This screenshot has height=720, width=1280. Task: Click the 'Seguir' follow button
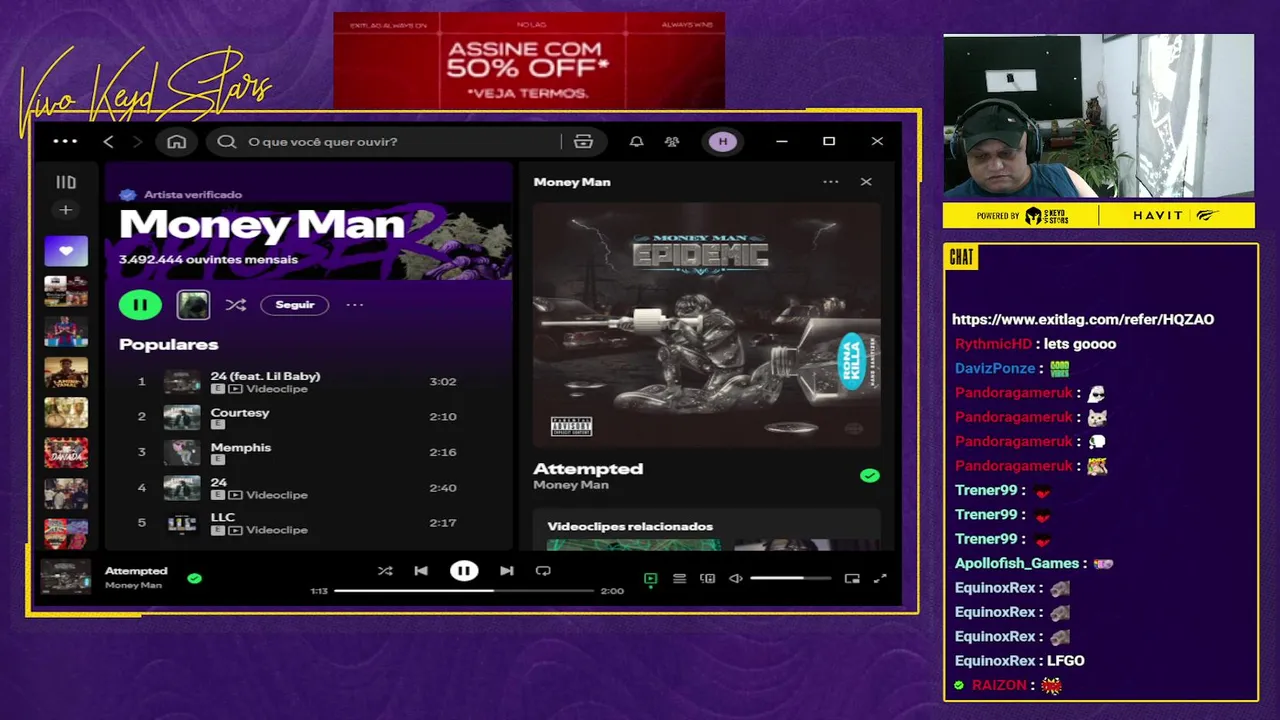(295, 305)
